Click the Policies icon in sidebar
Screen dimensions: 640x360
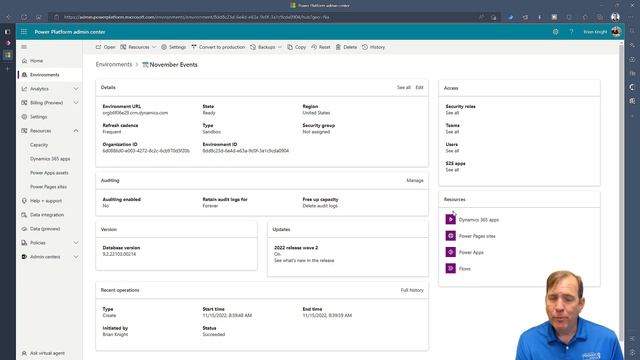[x=24, y=243]
